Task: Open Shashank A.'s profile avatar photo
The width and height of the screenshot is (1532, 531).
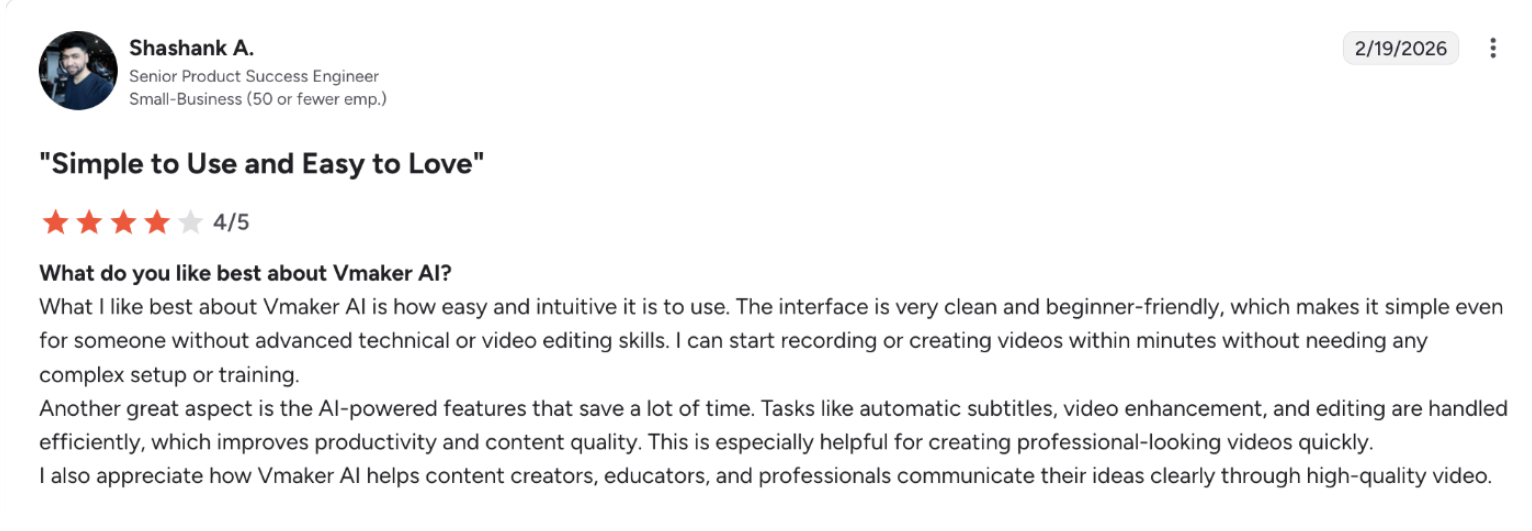Action: tap(78, 71)
